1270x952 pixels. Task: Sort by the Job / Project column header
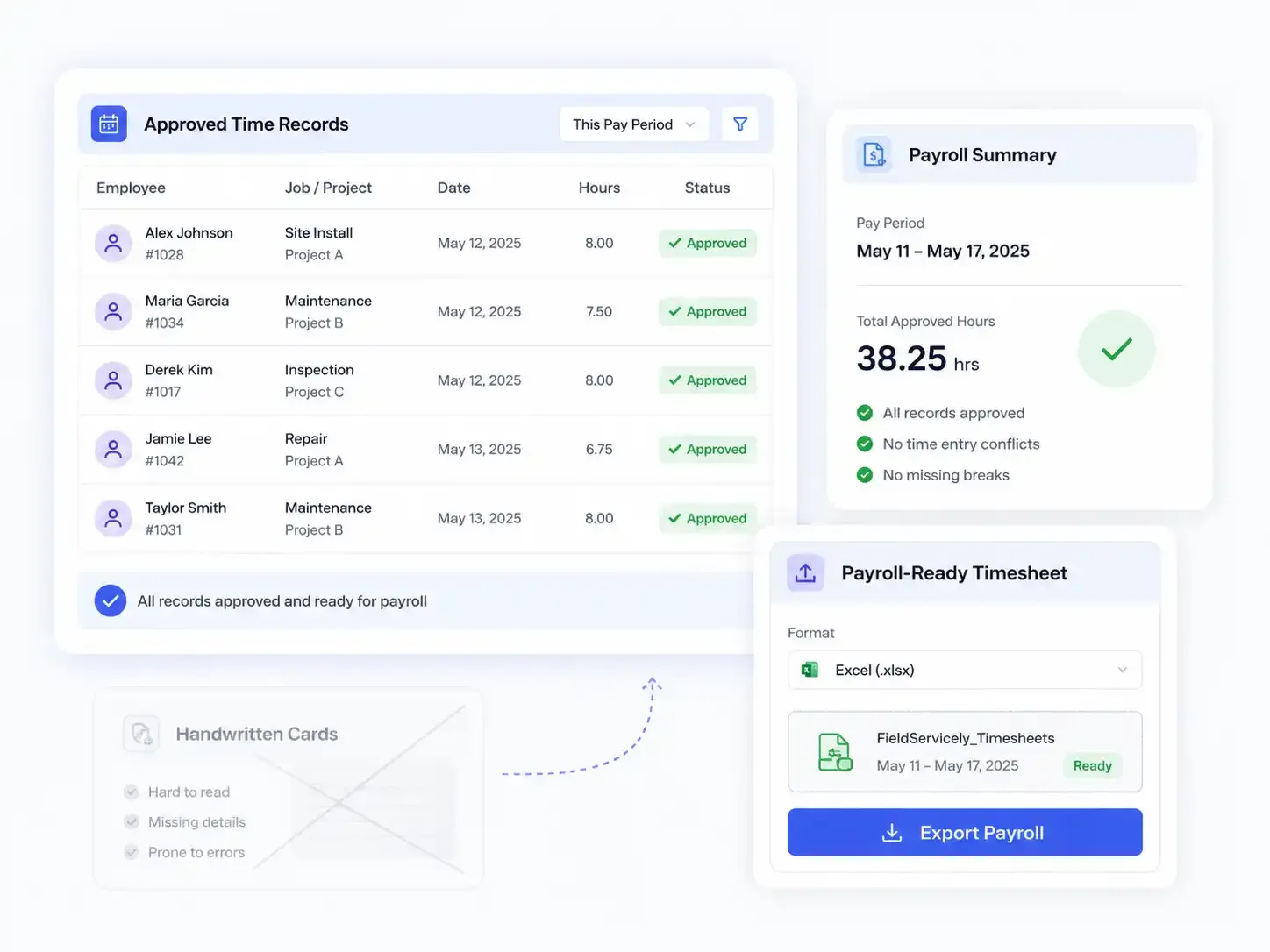pos(328,188)
